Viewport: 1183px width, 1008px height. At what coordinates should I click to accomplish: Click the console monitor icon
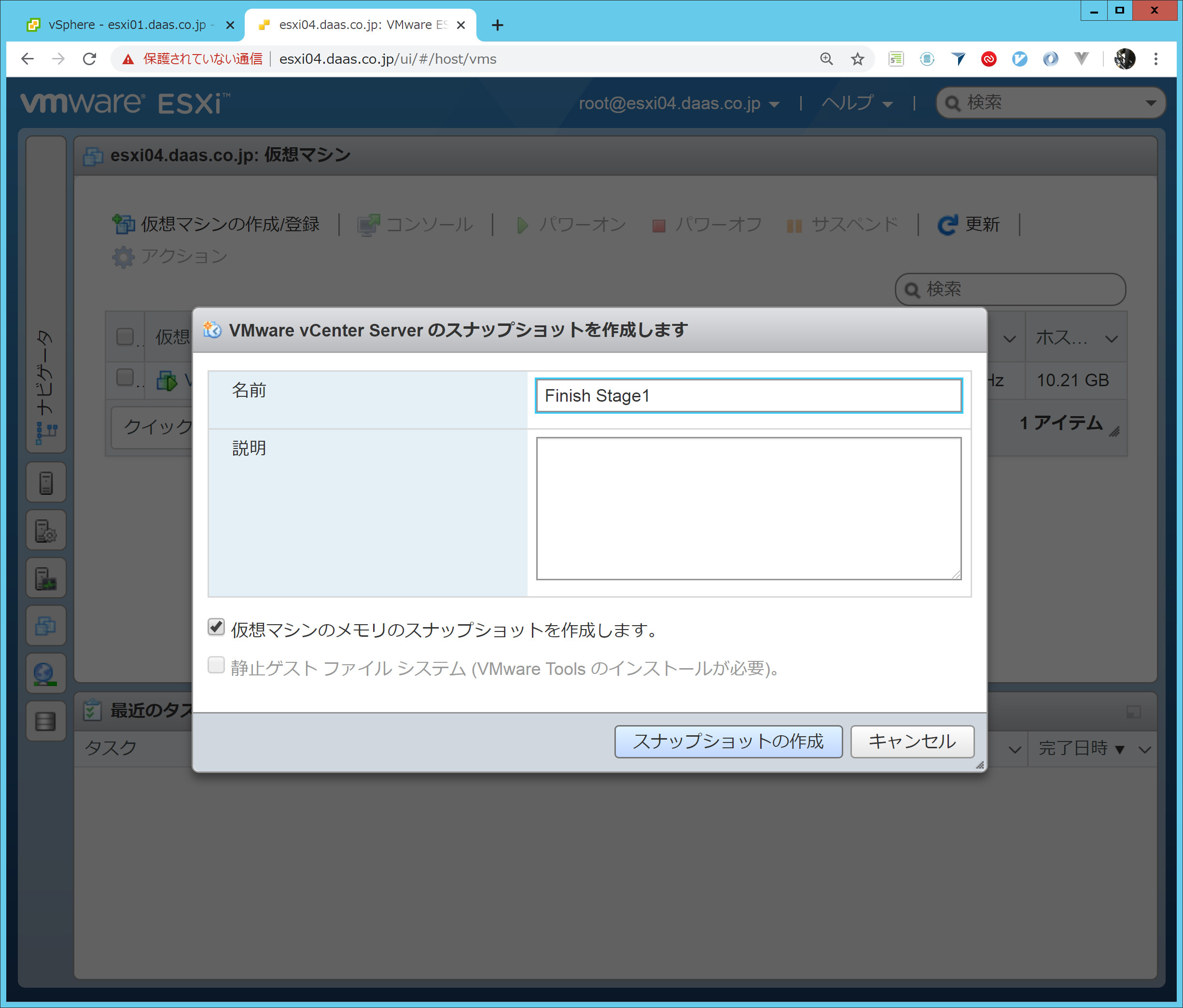(368, 224)
